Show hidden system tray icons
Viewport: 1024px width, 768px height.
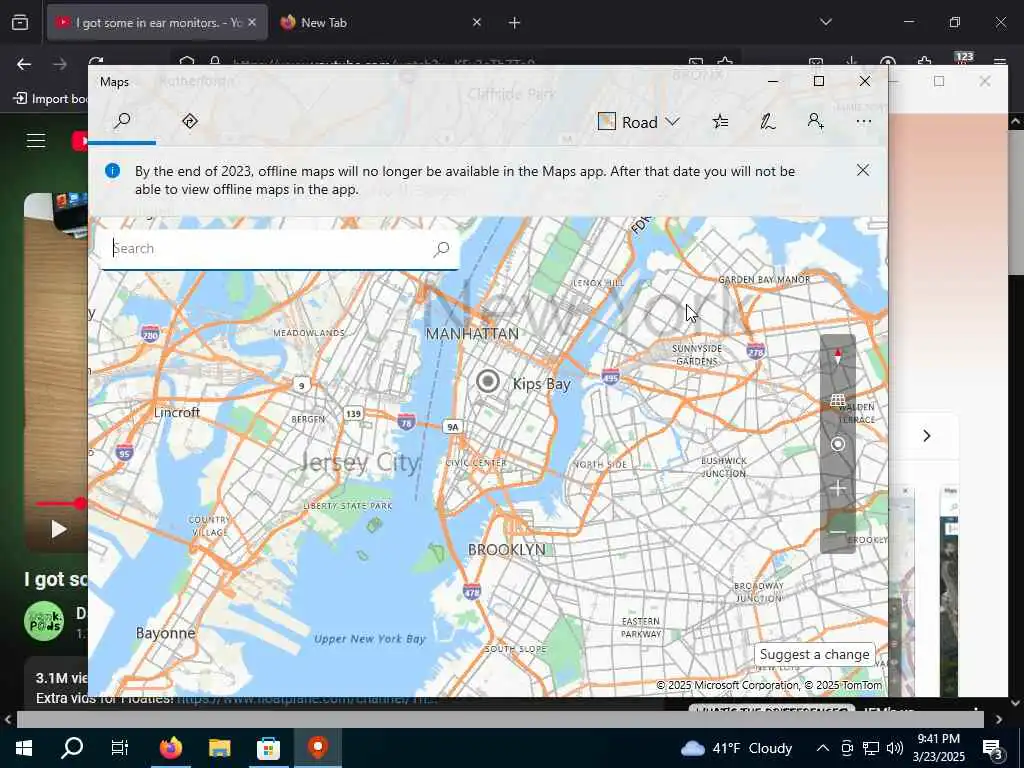tap(823, 748)
